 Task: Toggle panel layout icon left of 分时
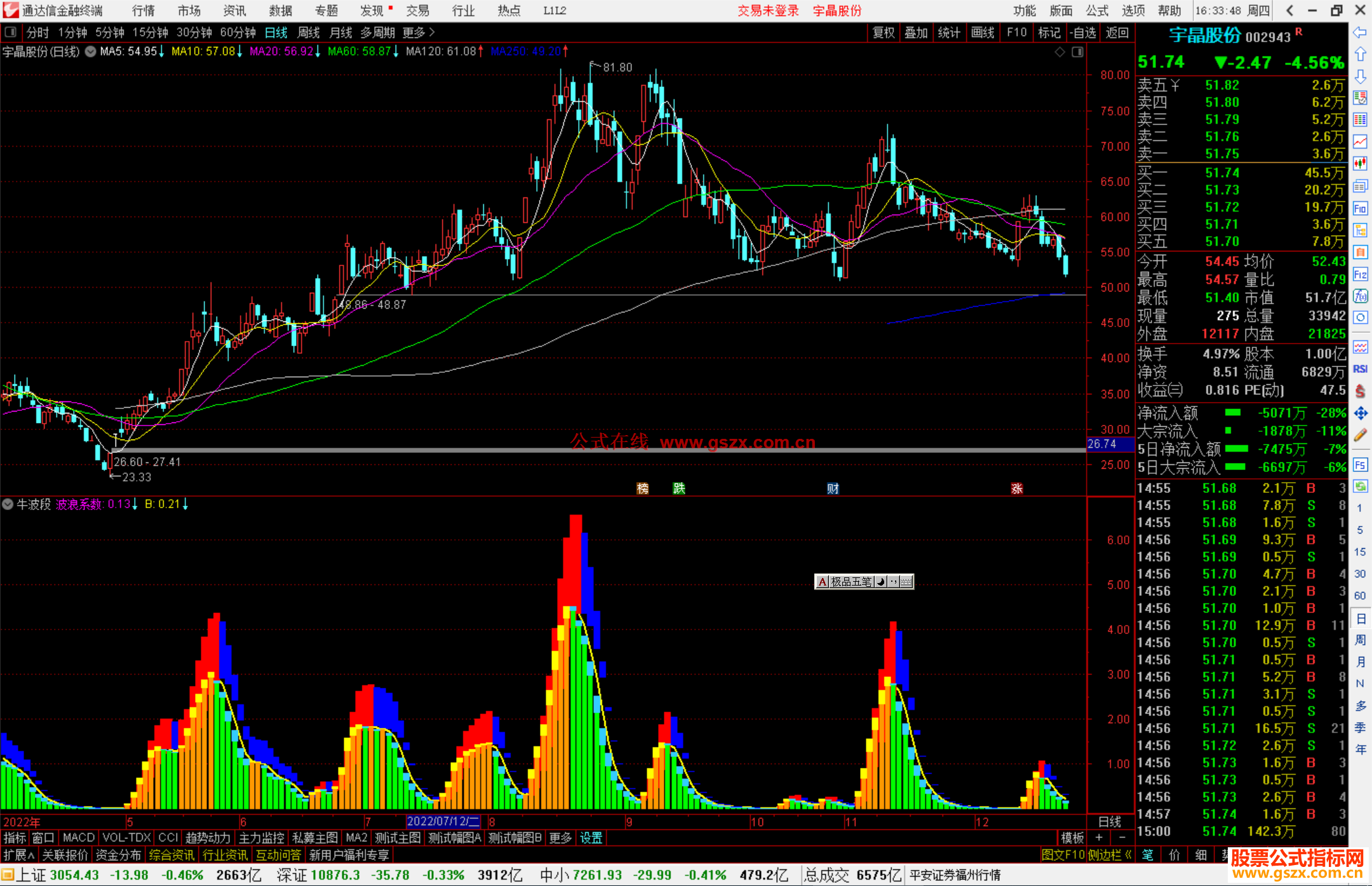pyautogui.click(x=10, y=32)
